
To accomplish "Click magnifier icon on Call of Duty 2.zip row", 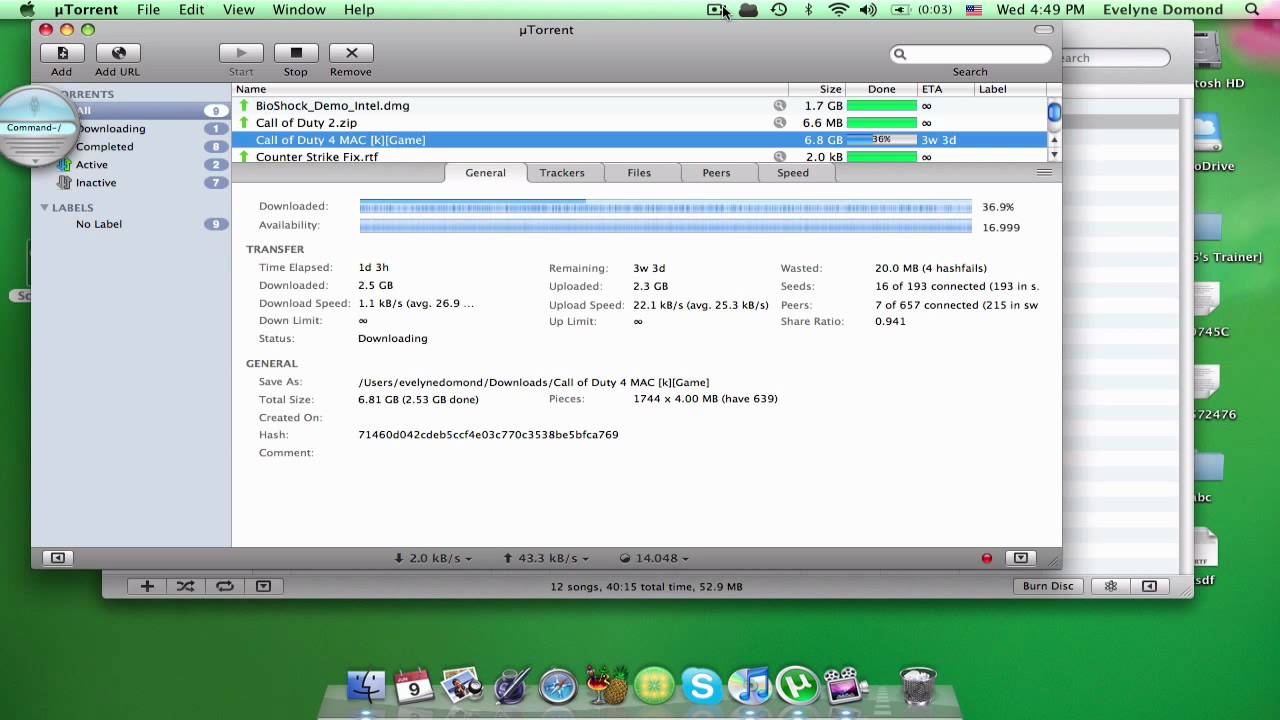I will pos(780,122).
